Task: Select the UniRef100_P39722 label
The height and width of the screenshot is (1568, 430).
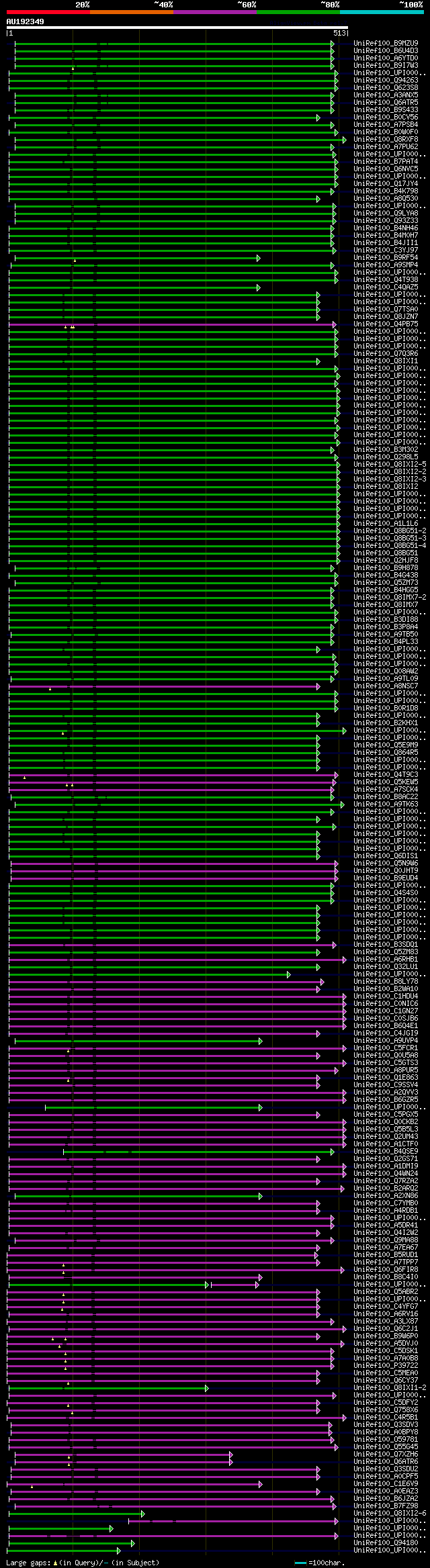Action: (x=386, y=1366)
